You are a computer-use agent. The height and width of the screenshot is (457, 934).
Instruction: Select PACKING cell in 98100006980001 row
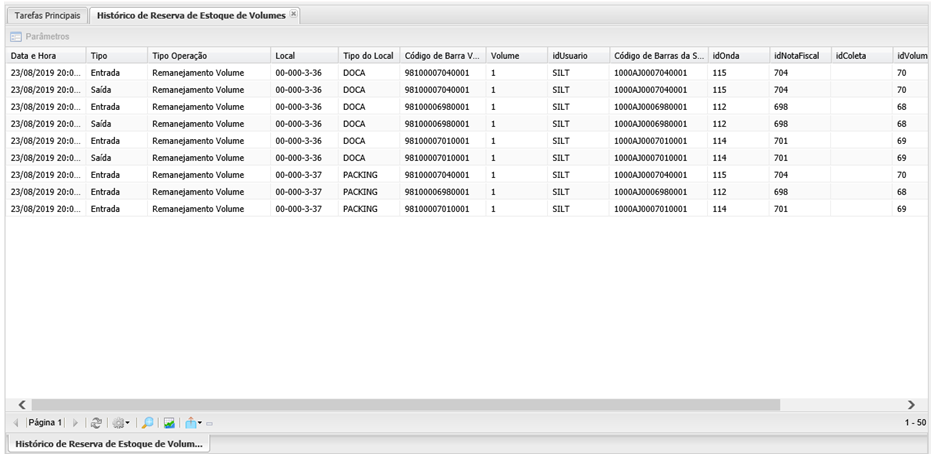[360, 192]
